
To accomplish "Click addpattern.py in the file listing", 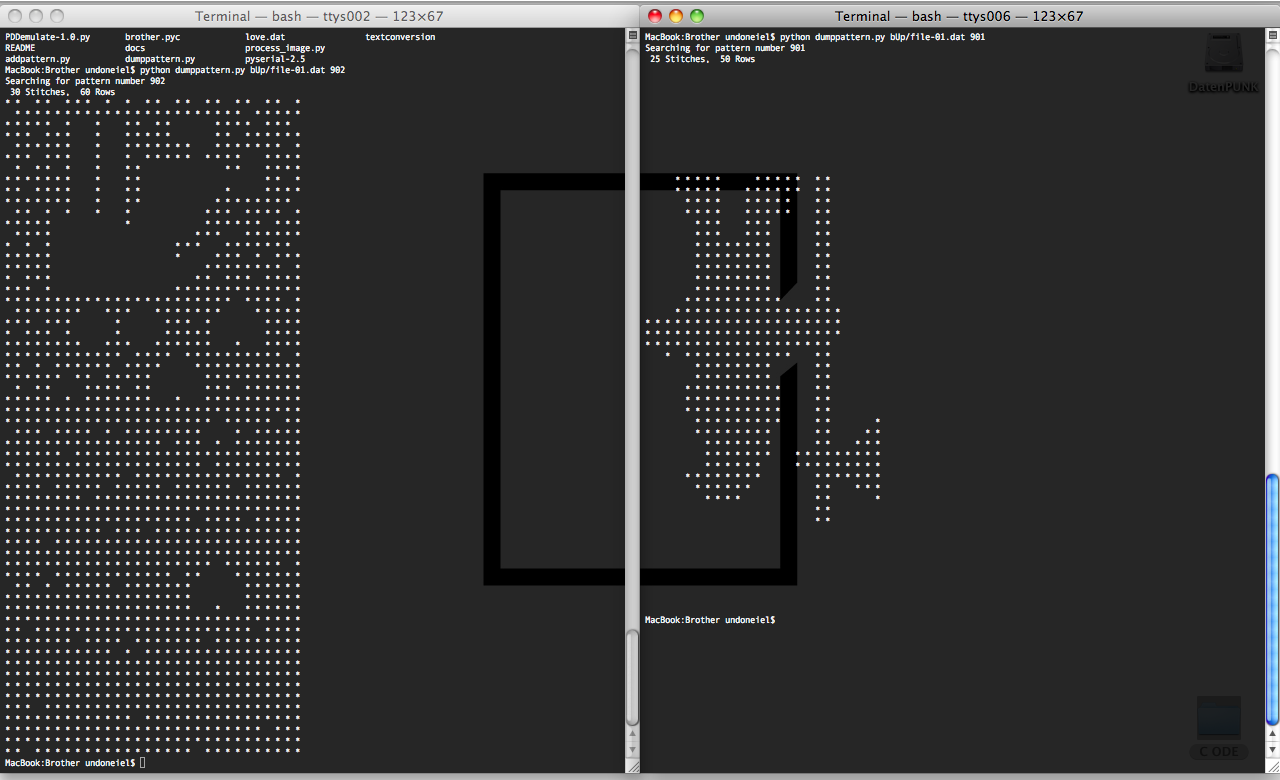I will tap(37, 59).
